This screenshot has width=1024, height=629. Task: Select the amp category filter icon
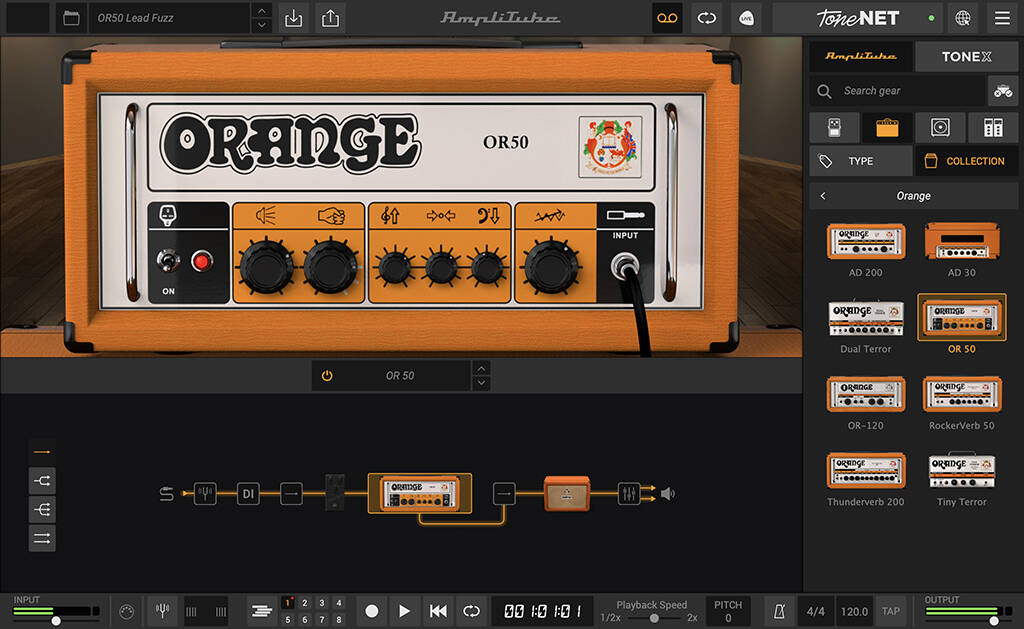[x=886, y=127]
